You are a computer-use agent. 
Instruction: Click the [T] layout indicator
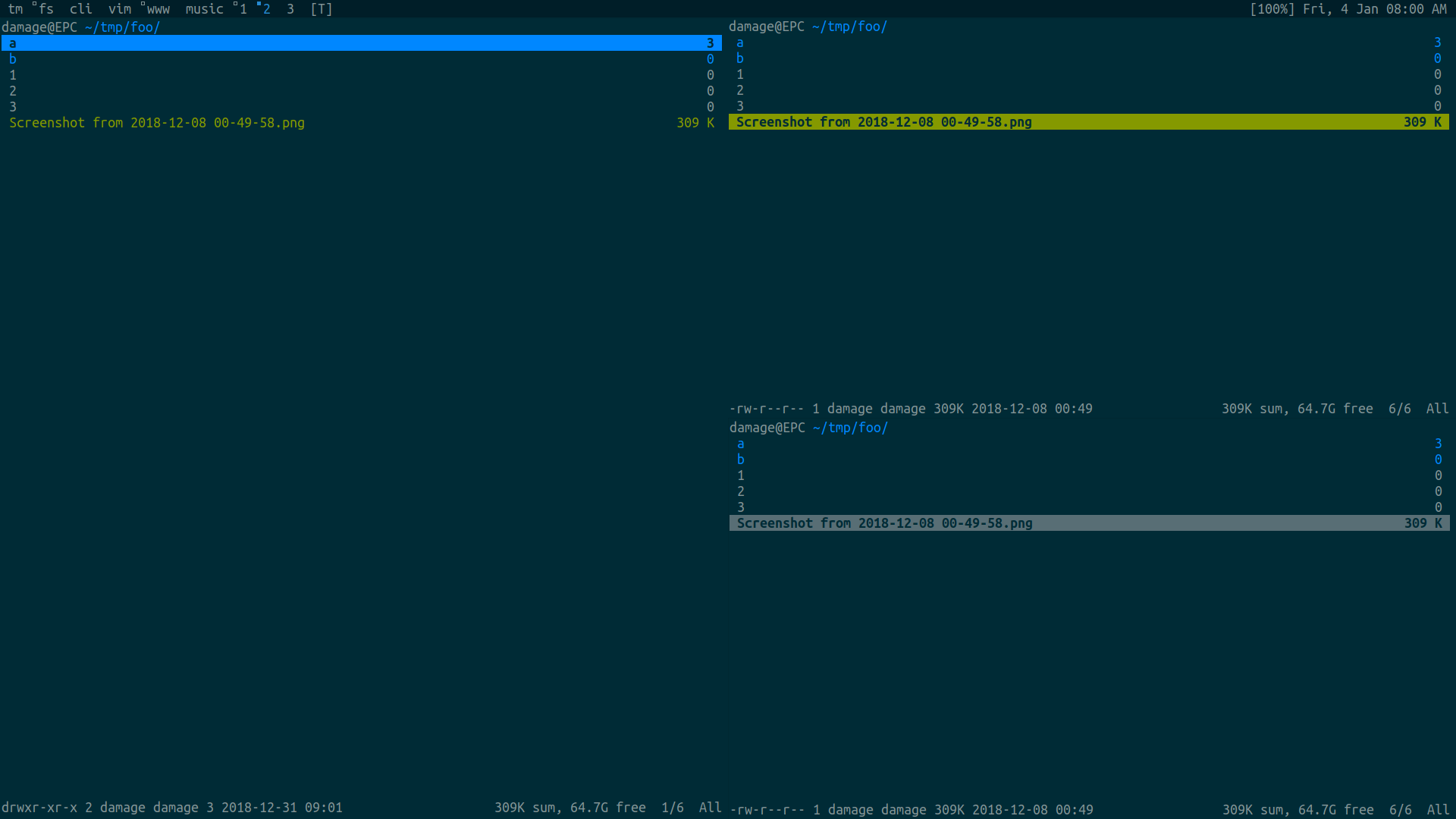tap(321, 9)
